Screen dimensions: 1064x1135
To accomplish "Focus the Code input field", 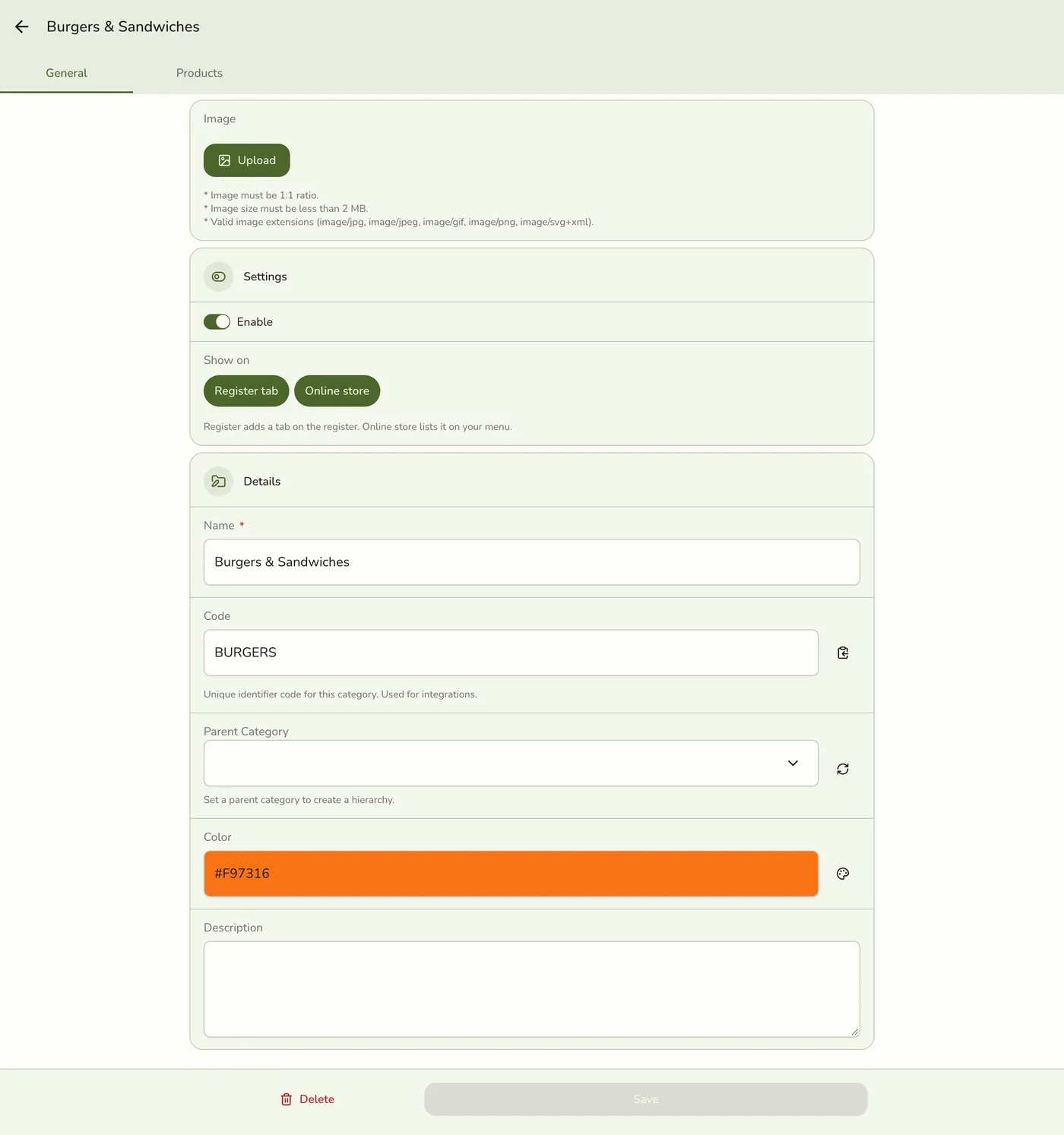I will (x=511, y=653).
